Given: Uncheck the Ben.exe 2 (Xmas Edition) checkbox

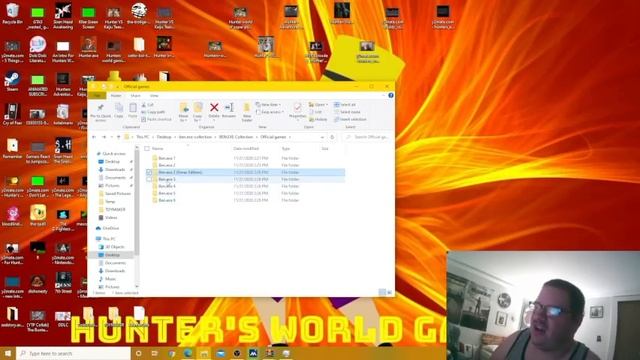Looking at the screenshot, I should 149,172.
